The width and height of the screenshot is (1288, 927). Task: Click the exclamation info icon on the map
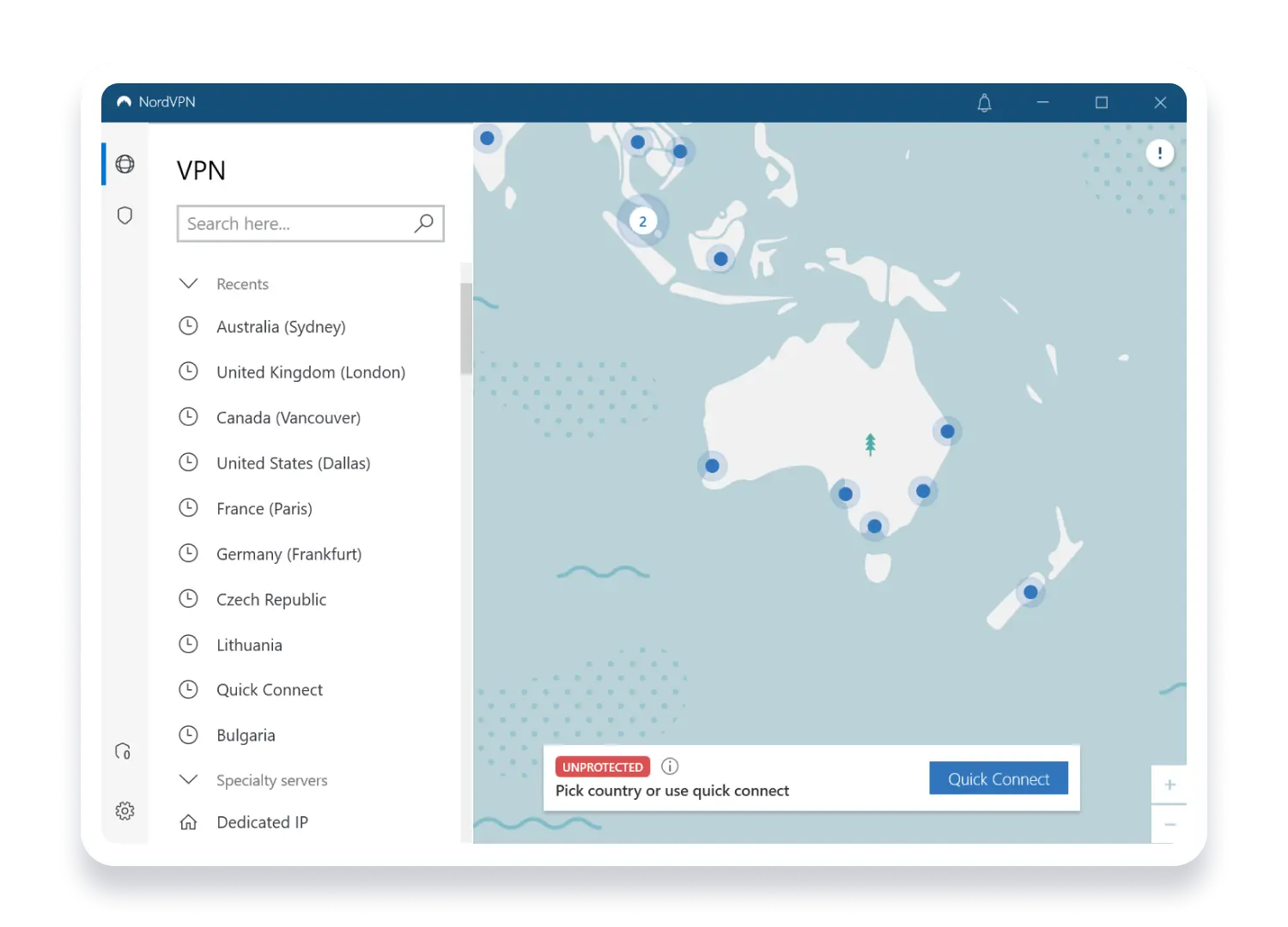(1159, 153)
